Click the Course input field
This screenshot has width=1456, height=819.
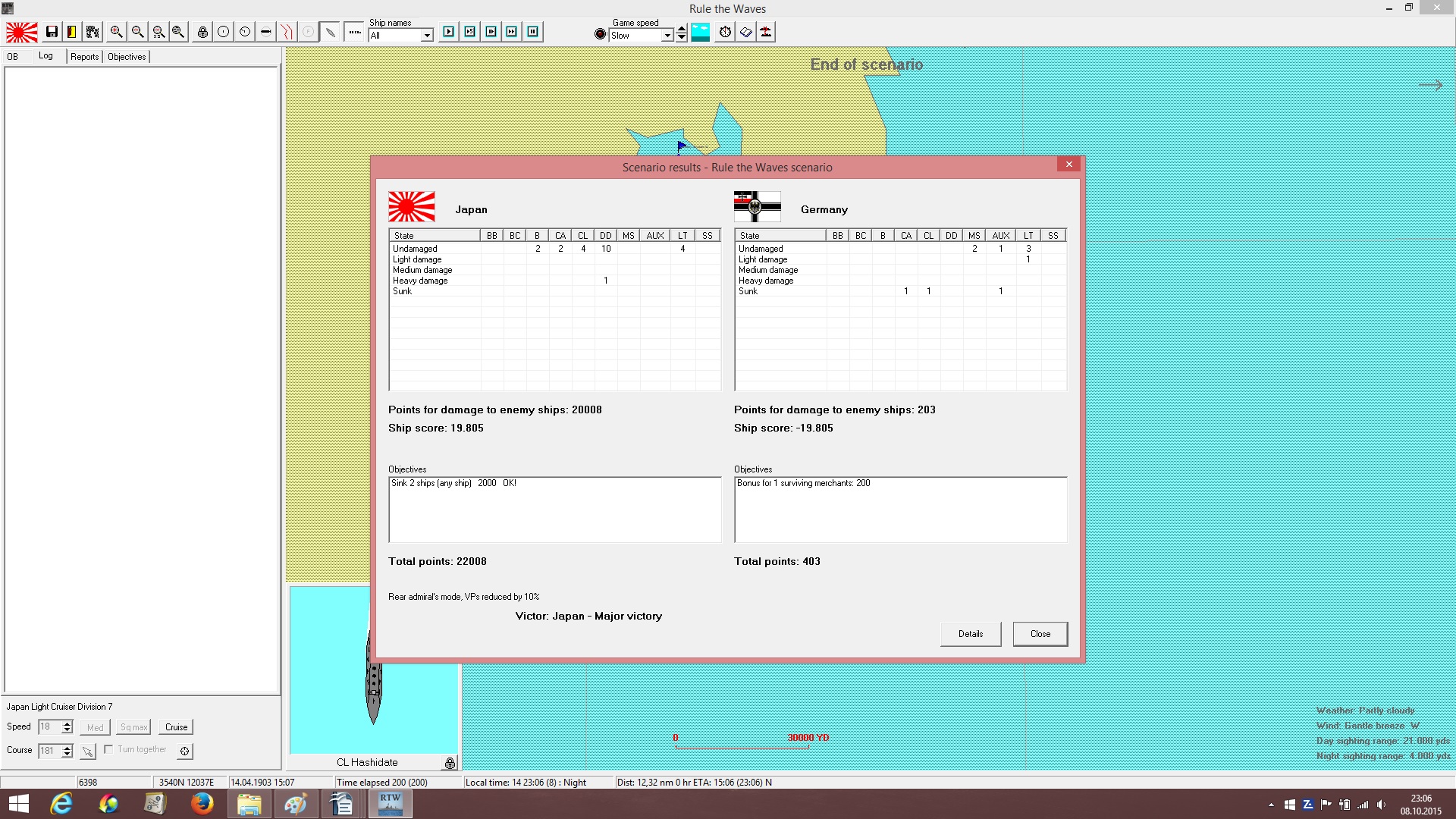click(49, 751)
